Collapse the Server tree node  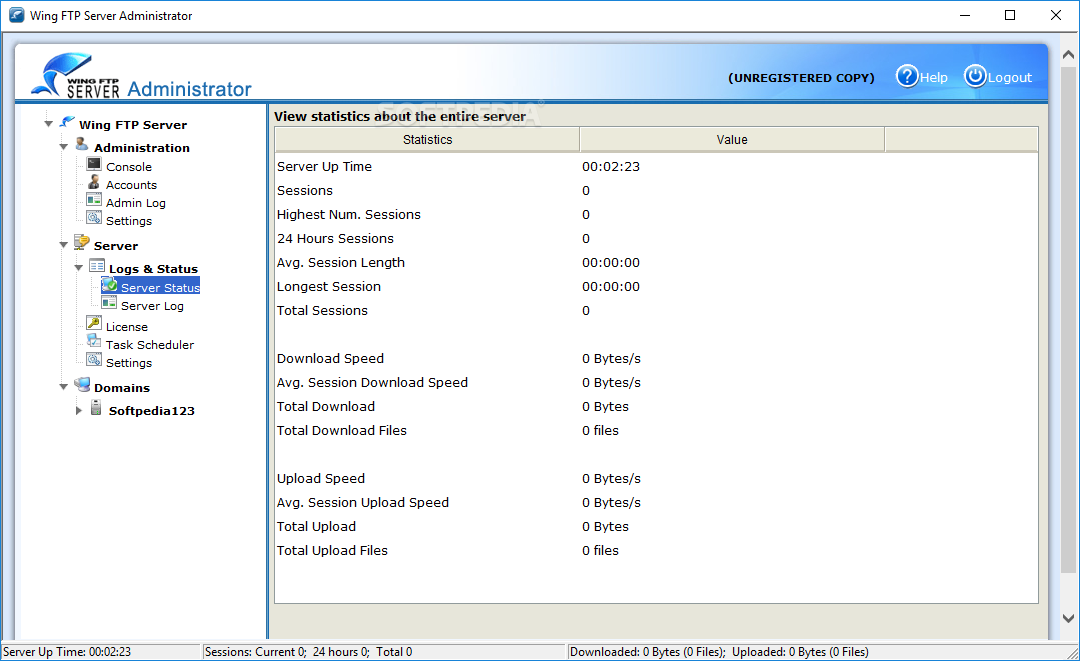pyautogui.click(x=63, y=244)
